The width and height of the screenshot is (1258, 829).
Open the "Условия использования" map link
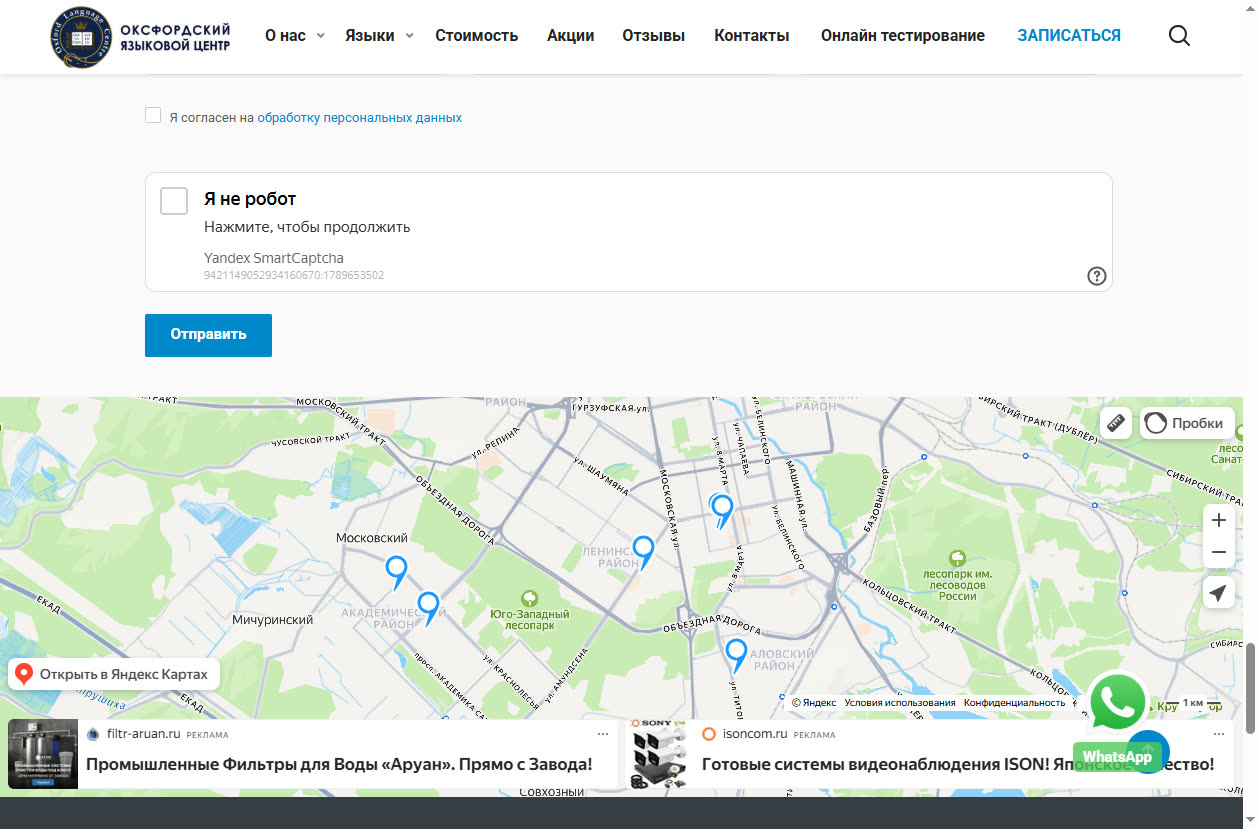pos(900,703)
